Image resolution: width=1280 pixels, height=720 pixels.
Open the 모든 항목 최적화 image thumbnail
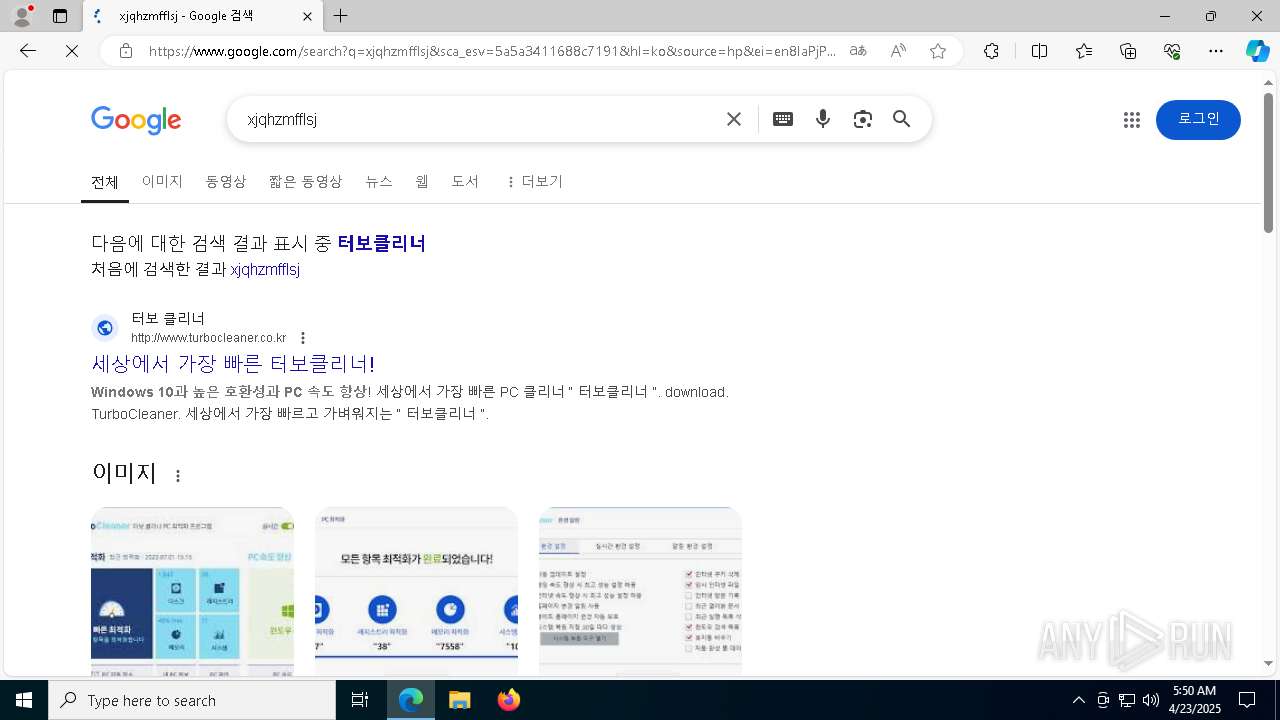pos(416,591)
